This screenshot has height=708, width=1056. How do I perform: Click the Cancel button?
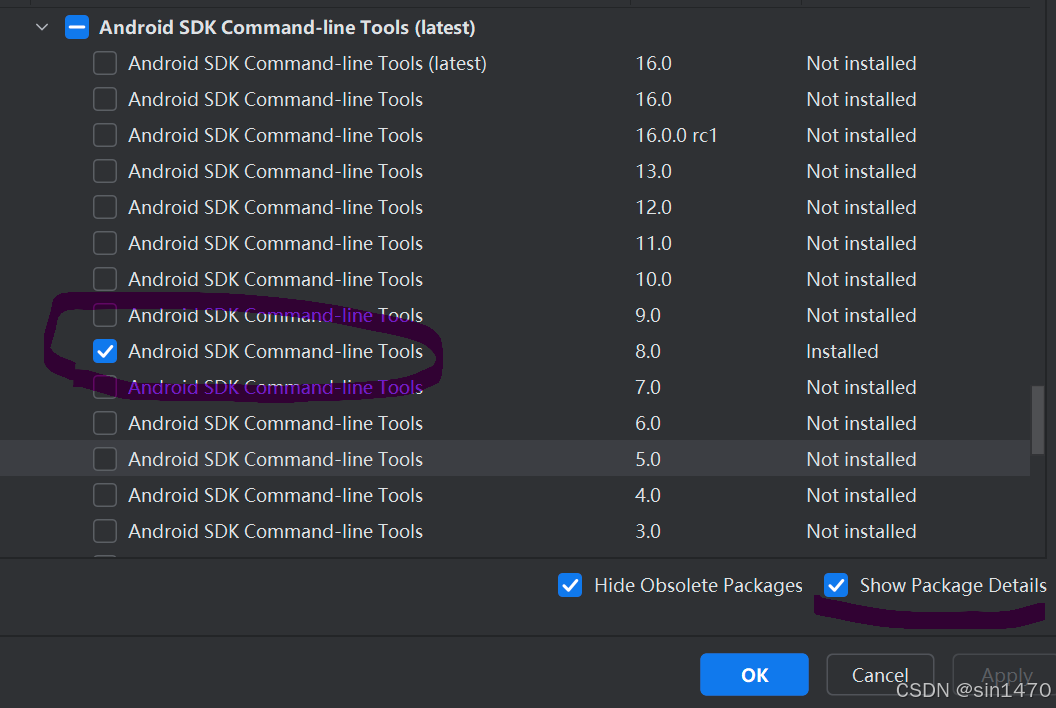pyautogui.click(x=880, y=675)
